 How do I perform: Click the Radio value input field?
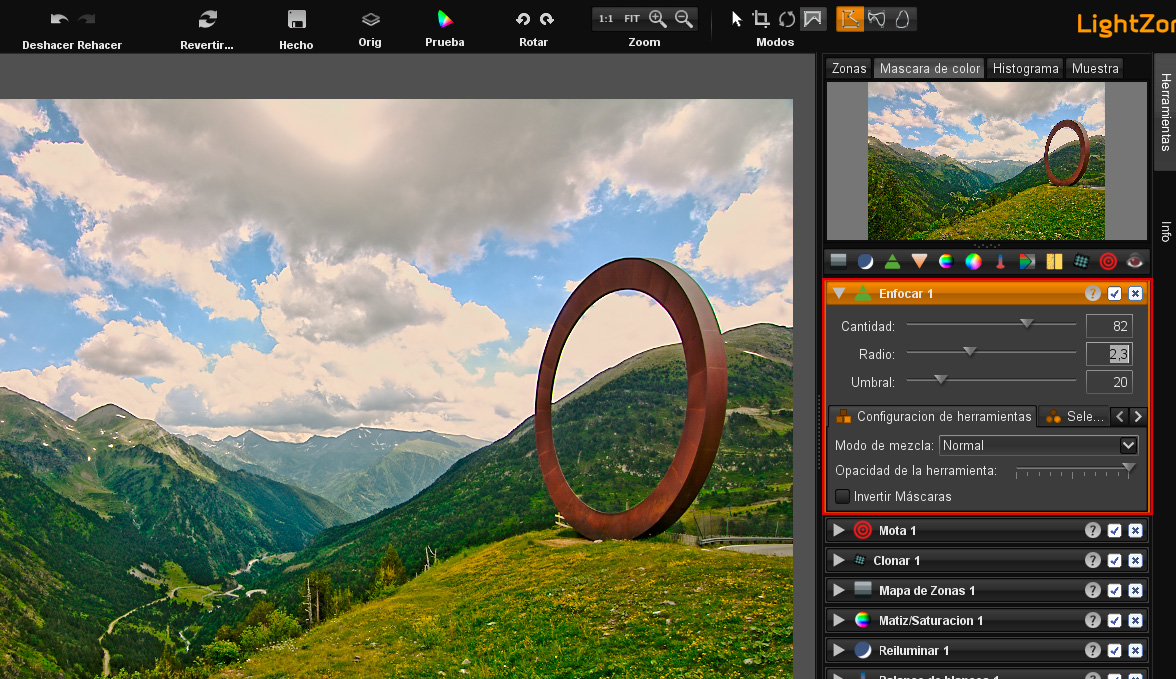coord(1110,352)
